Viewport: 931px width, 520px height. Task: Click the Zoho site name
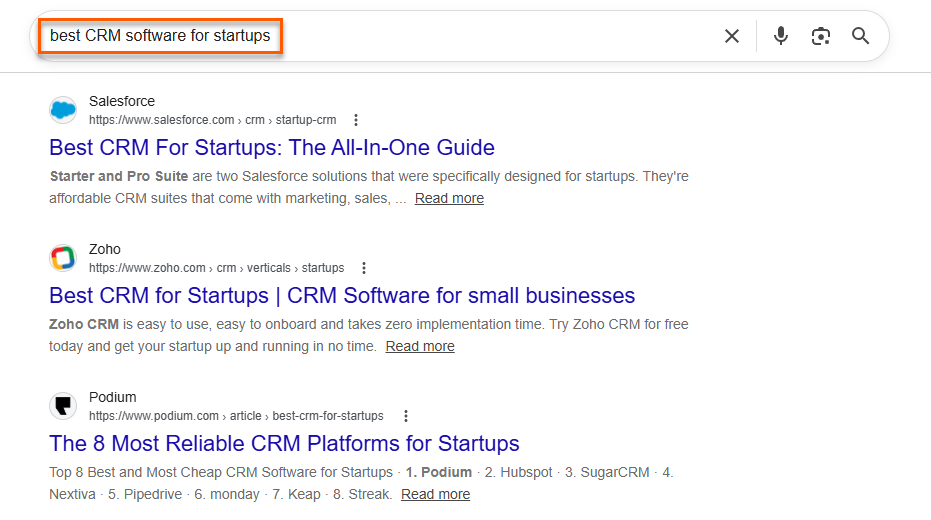[104, 249]
